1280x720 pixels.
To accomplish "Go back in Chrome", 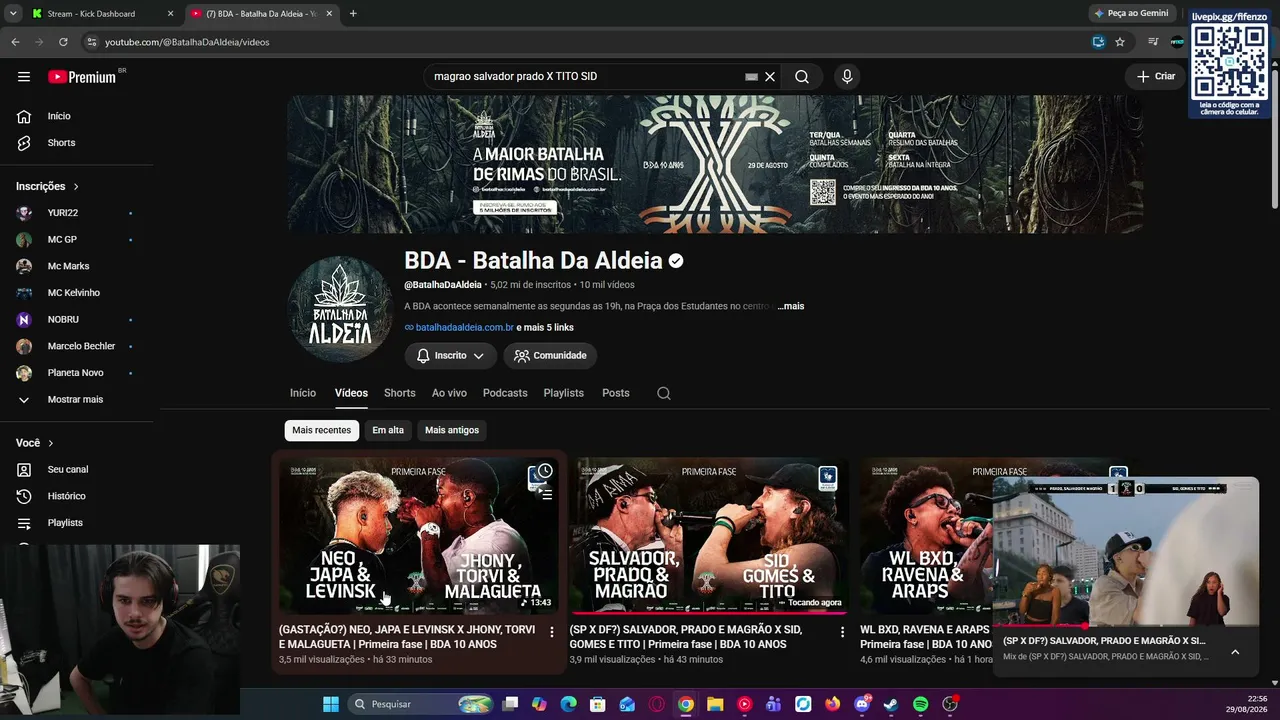I will tap(15, 42).
